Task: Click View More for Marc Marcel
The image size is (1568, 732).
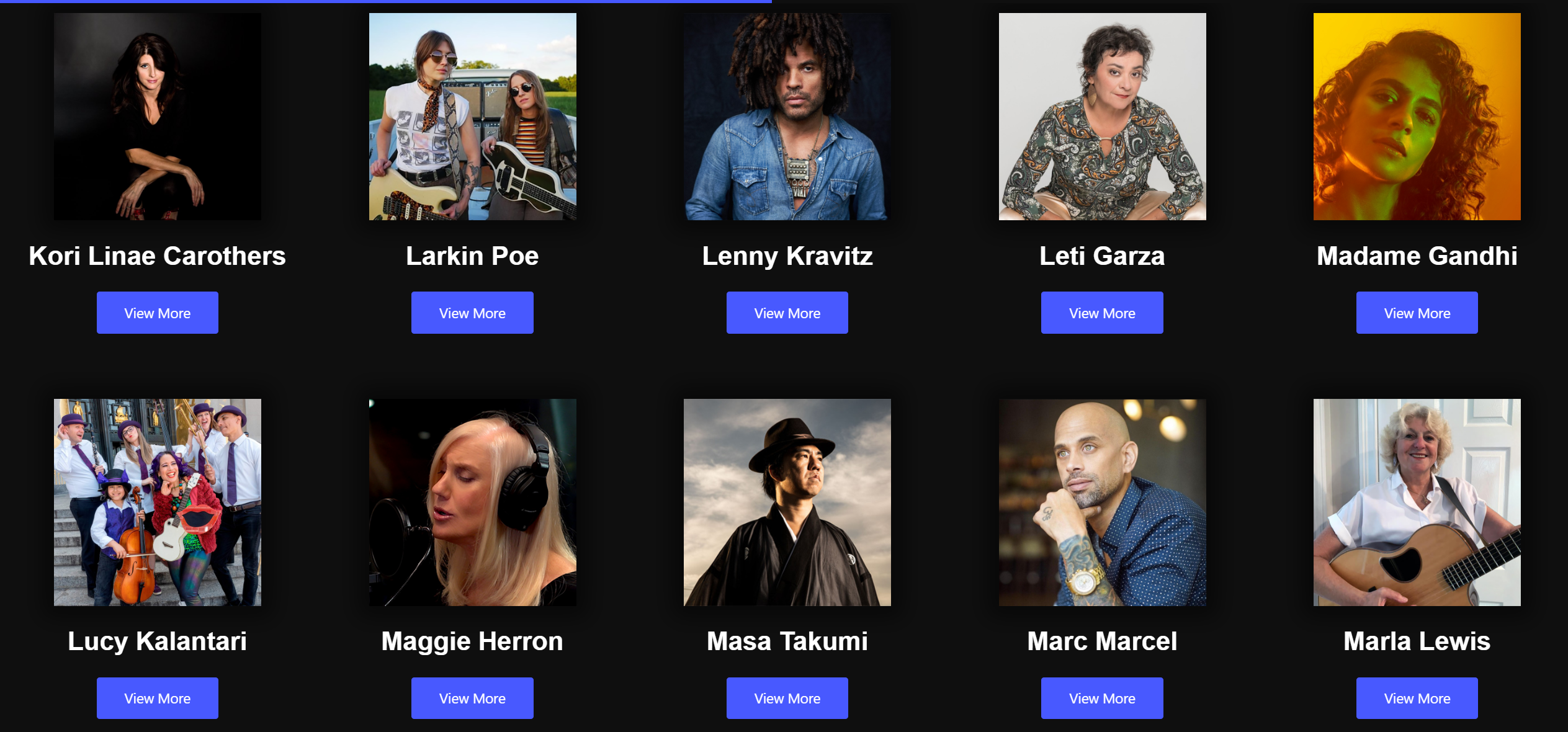Action: tap(1102, 698)
